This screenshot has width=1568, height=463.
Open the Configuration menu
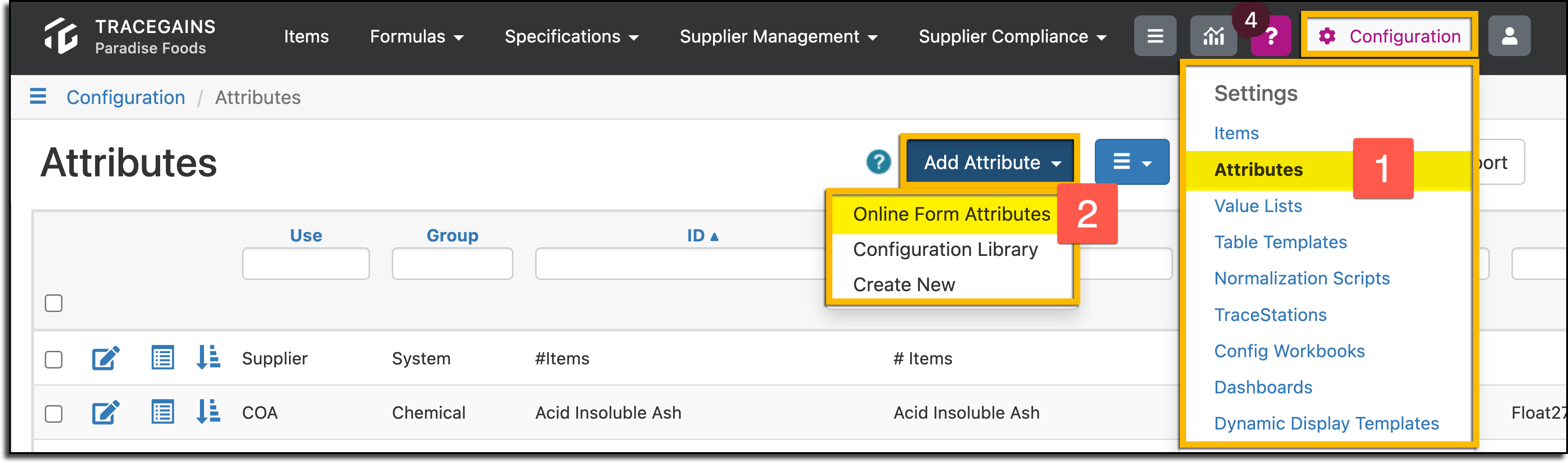click(1389, 36)
